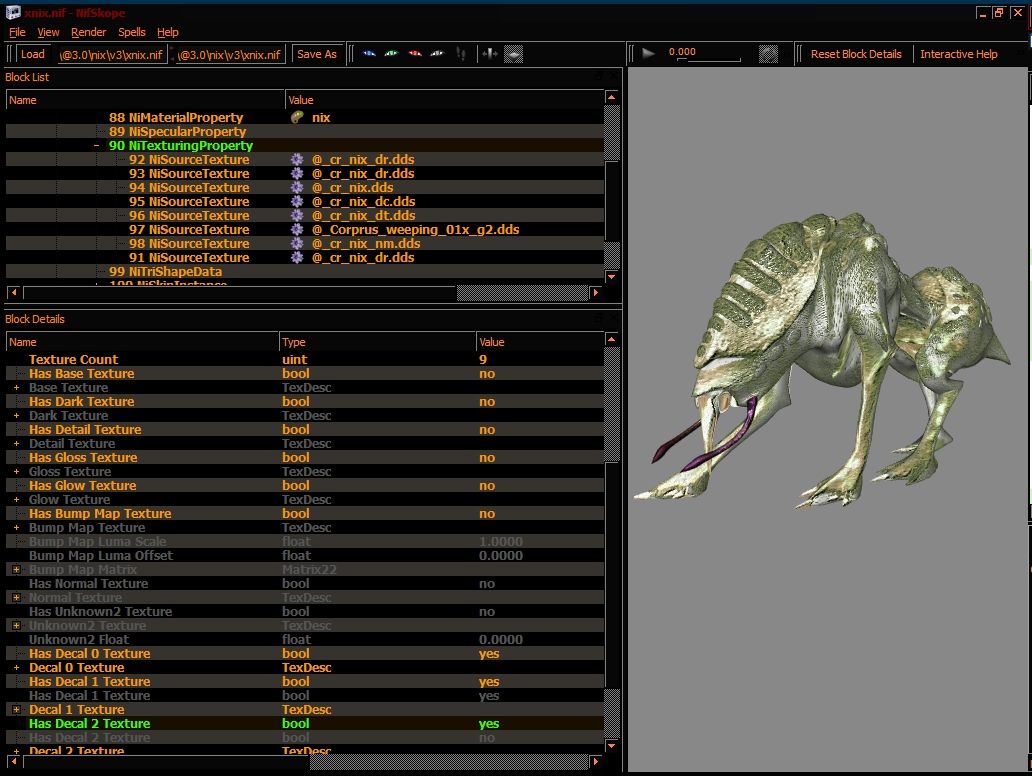Viewport: 1032px width, 776px height.
Task: Click texture icon beside @_cr_nix_dt.dds
Action: tap(297, 215)
